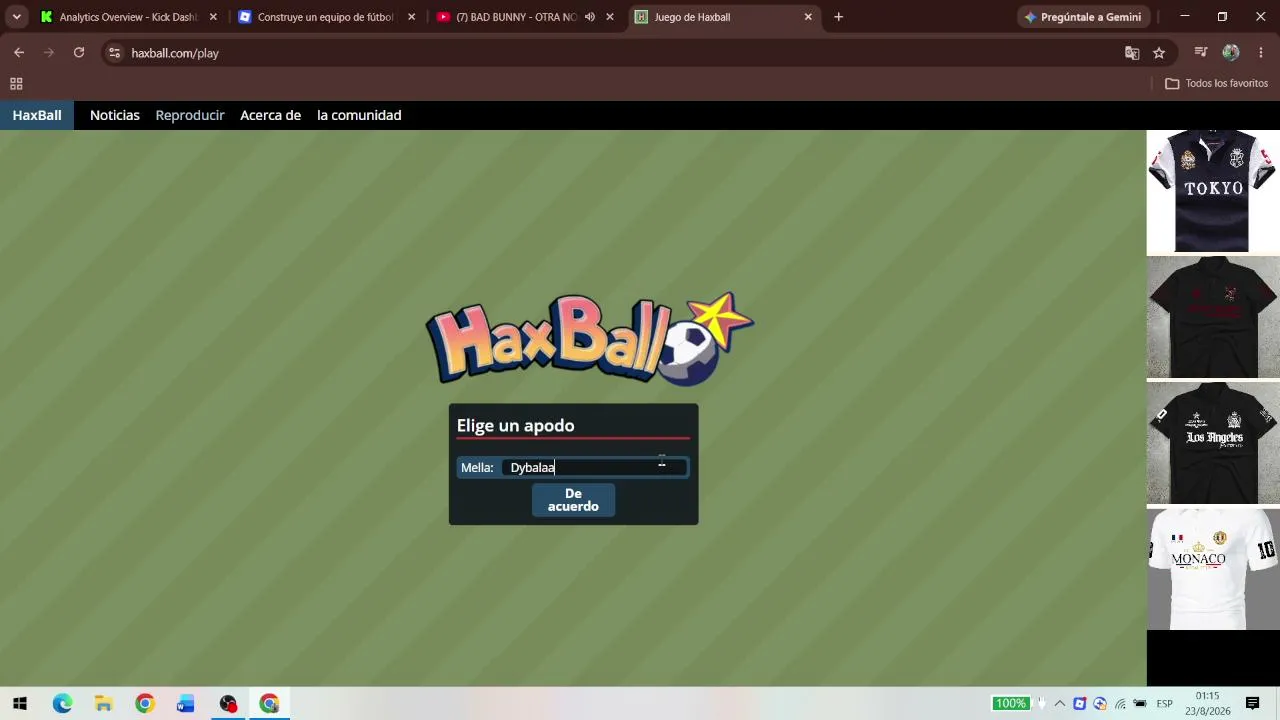Switch to Construye un equipo de fútbol tab
Image resolution: width=1280 pixels, height=720 pixels.
pyautogui.click(x=326, y=17)
